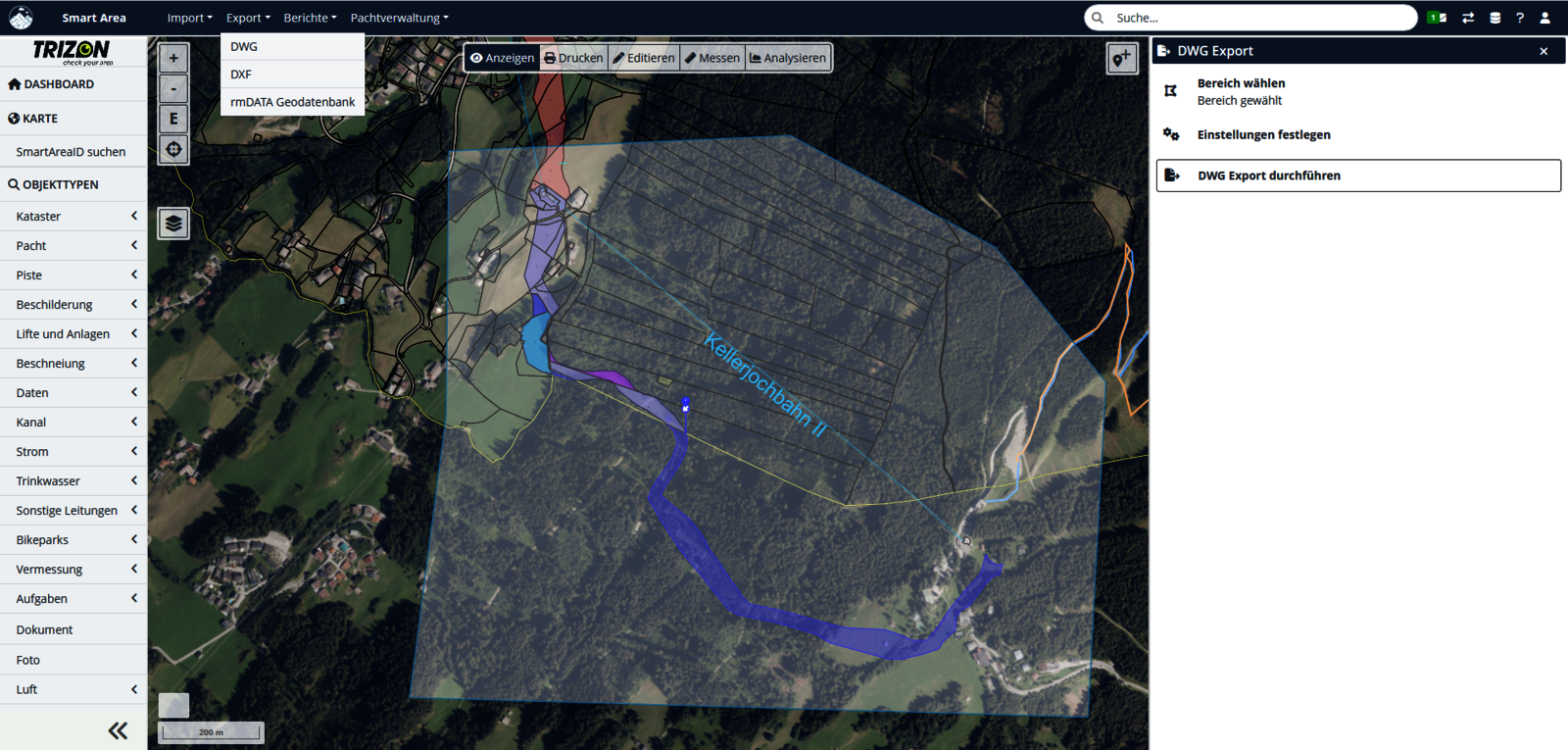Zoom in on the map
Screen dimensions: 1568x750
coord(173,58)
